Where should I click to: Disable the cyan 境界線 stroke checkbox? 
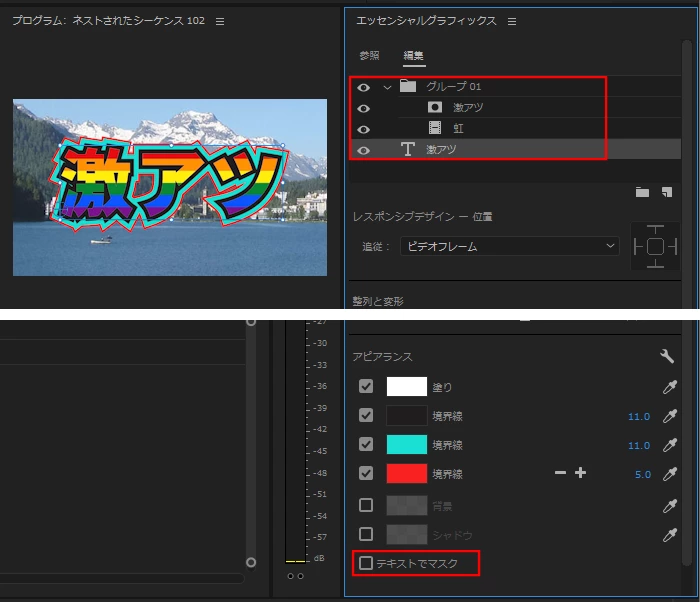coord(366,444)
